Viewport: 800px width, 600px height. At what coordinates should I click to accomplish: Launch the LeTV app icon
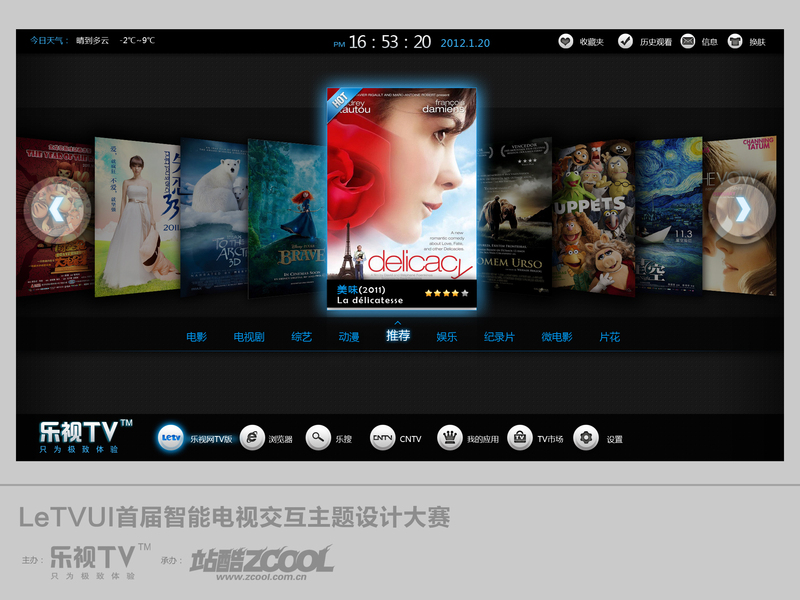pyautogui.click(x=170, y=438)
